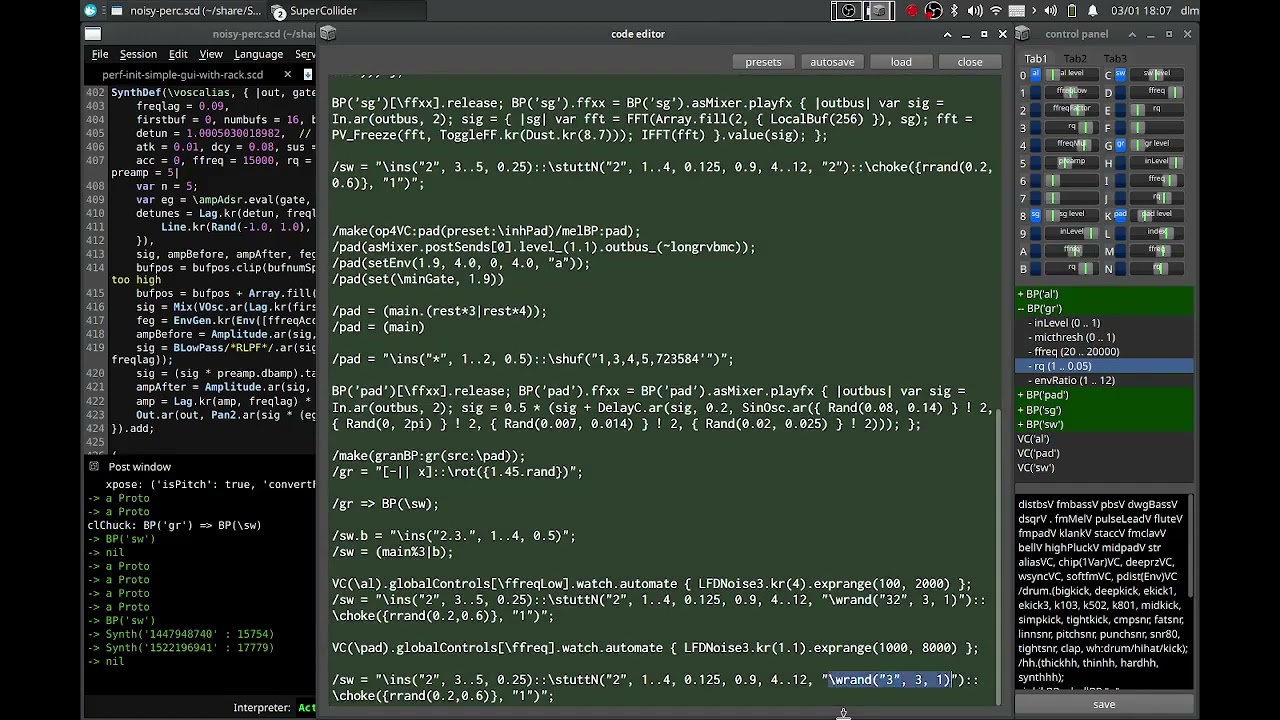This screenshot has height=720, width=1280.
Task: Click the code editor window menu icon
Action: click(328, 34)
